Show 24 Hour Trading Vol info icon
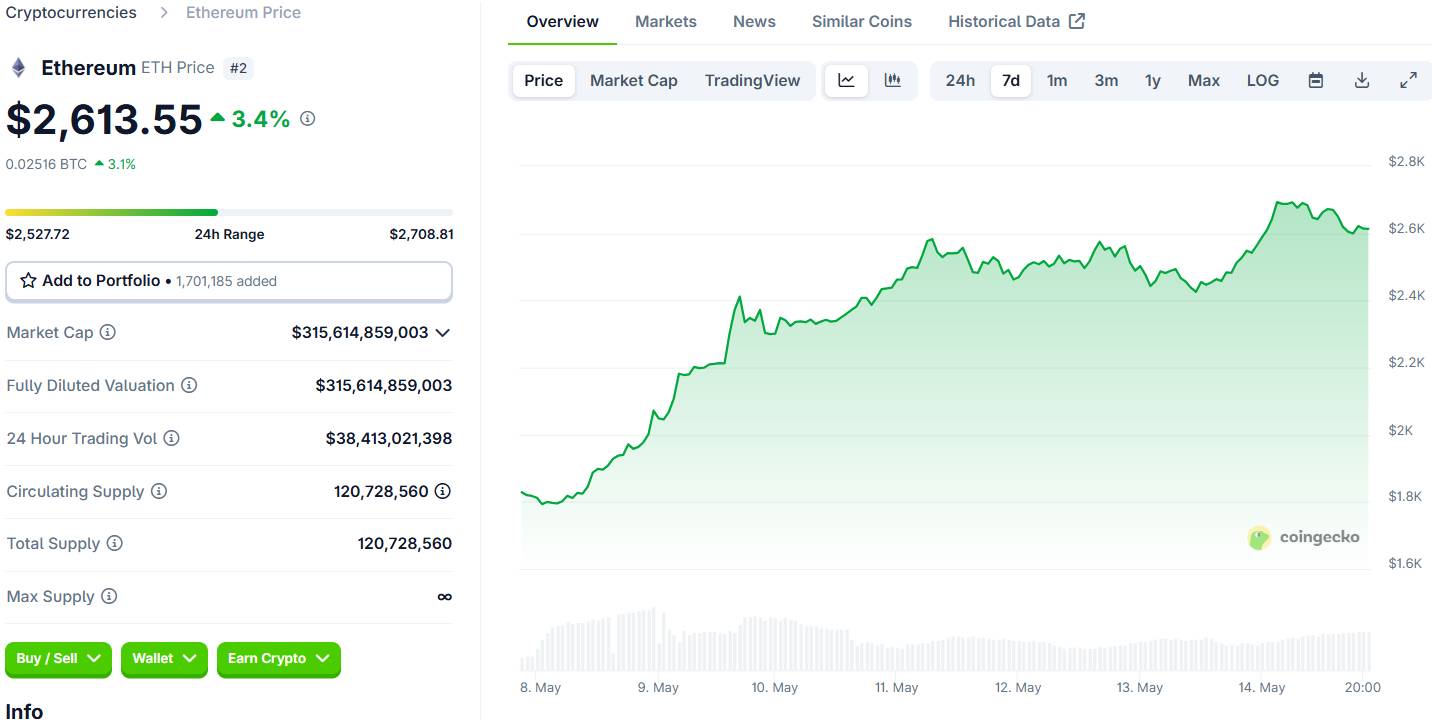This screenshot has height=720, width=1432. [x=172, y=438]
